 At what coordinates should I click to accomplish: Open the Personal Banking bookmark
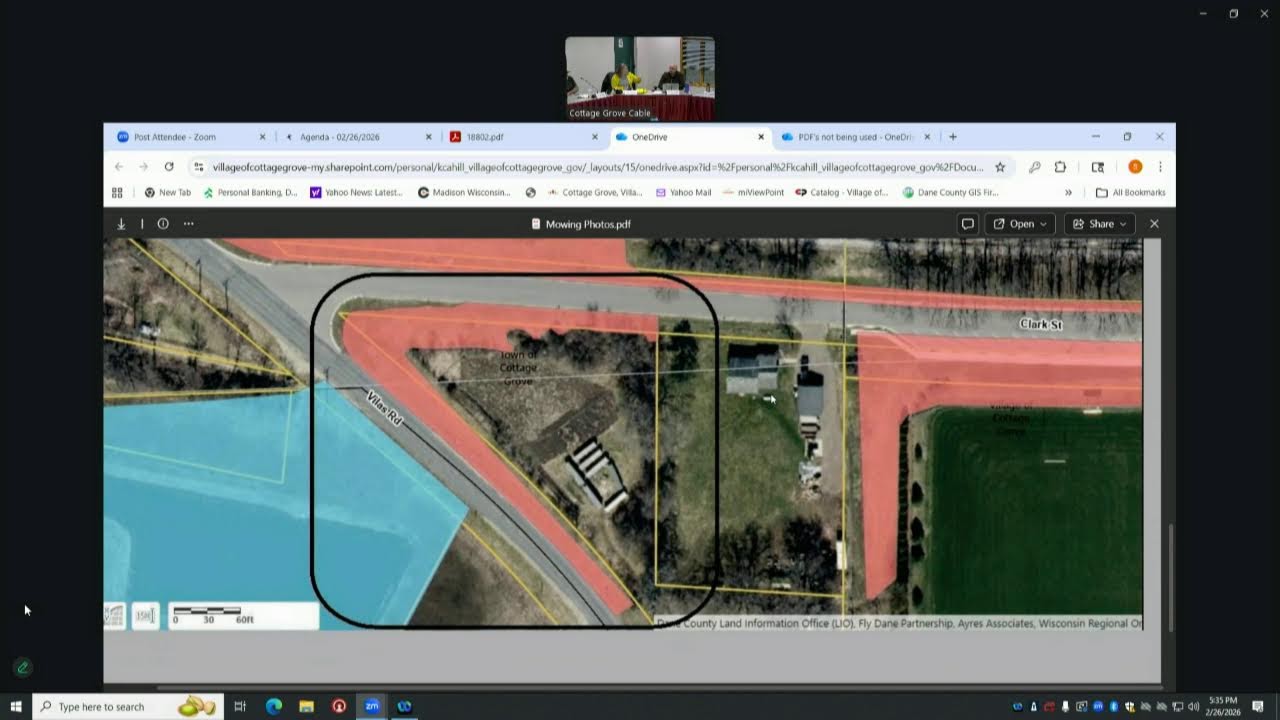point(250,192)
